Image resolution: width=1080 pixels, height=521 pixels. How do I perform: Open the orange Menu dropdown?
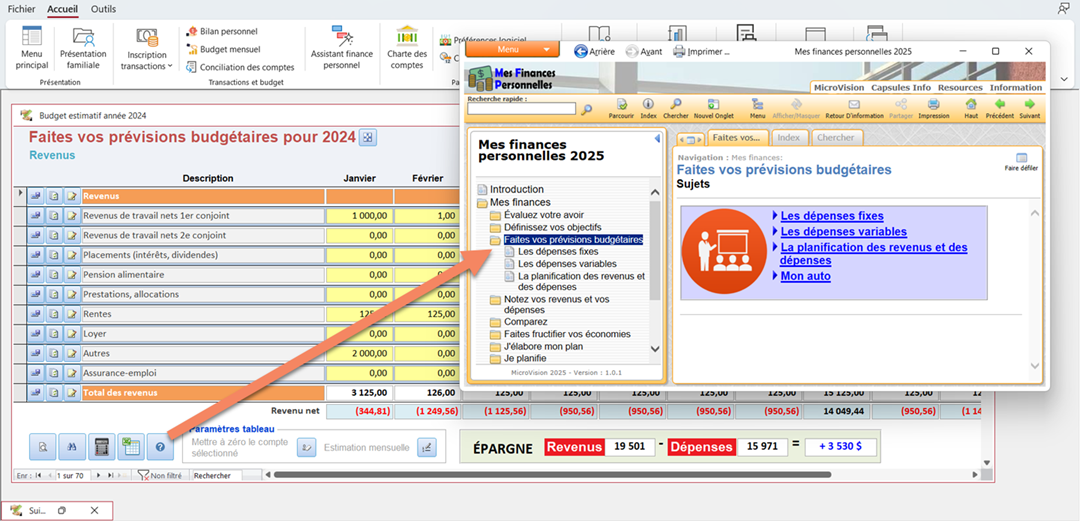(x=512, y=50)
